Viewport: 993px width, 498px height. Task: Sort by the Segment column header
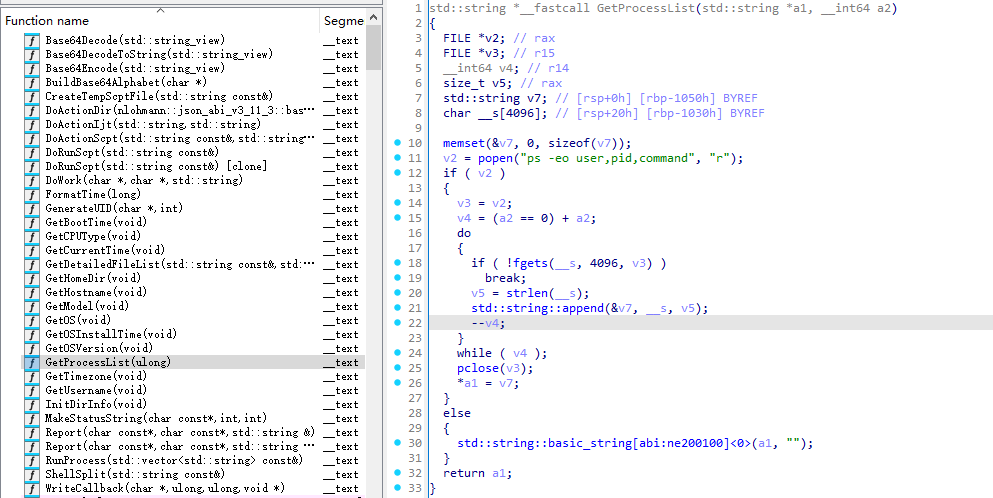tap(343, 20)
